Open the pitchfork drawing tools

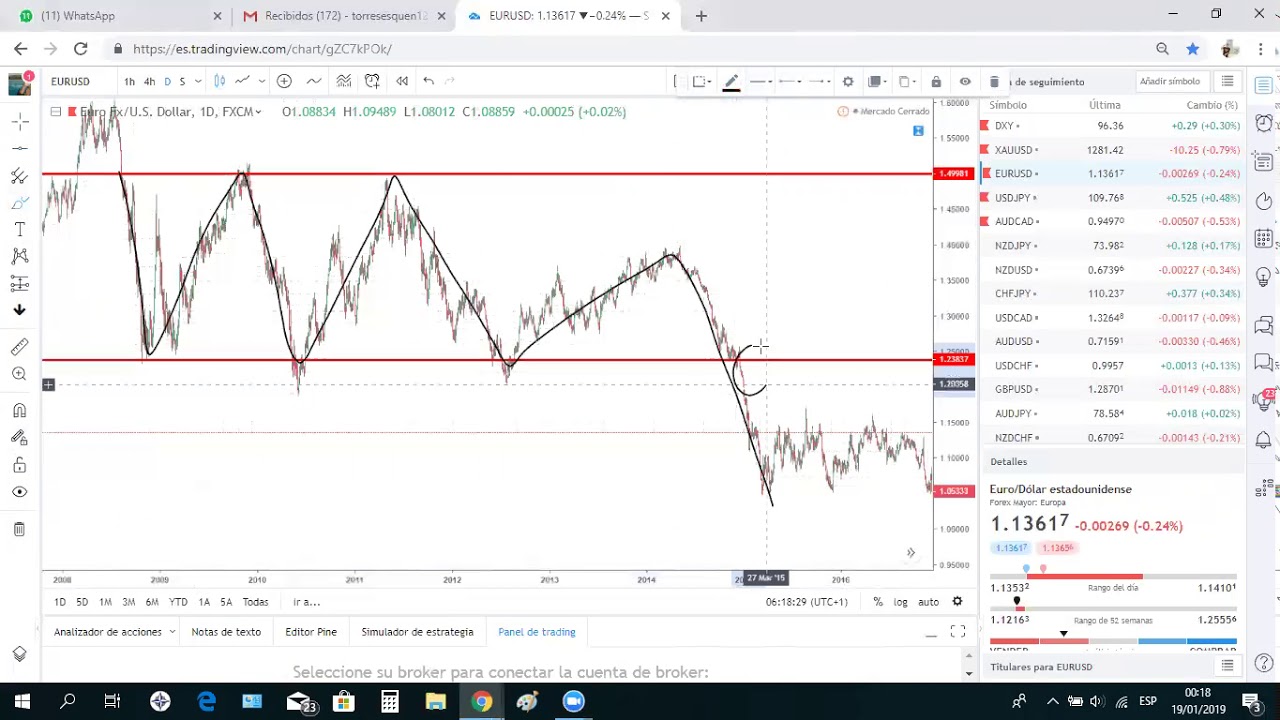point(19,176)
